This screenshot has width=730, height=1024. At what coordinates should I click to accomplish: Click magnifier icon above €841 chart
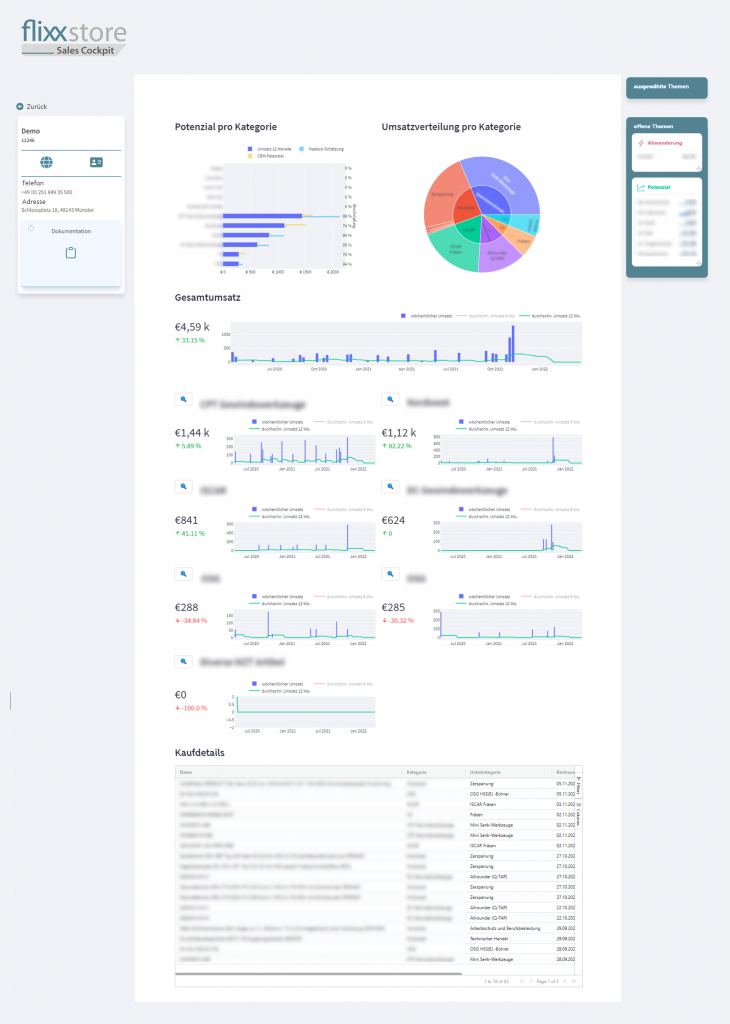(x=184, y=487)
